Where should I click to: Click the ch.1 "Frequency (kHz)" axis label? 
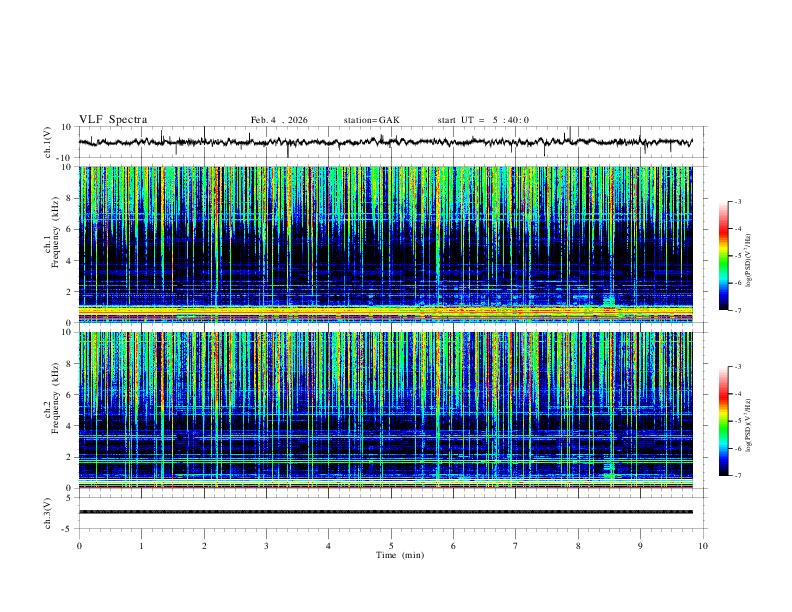click(x=55, y=232)
